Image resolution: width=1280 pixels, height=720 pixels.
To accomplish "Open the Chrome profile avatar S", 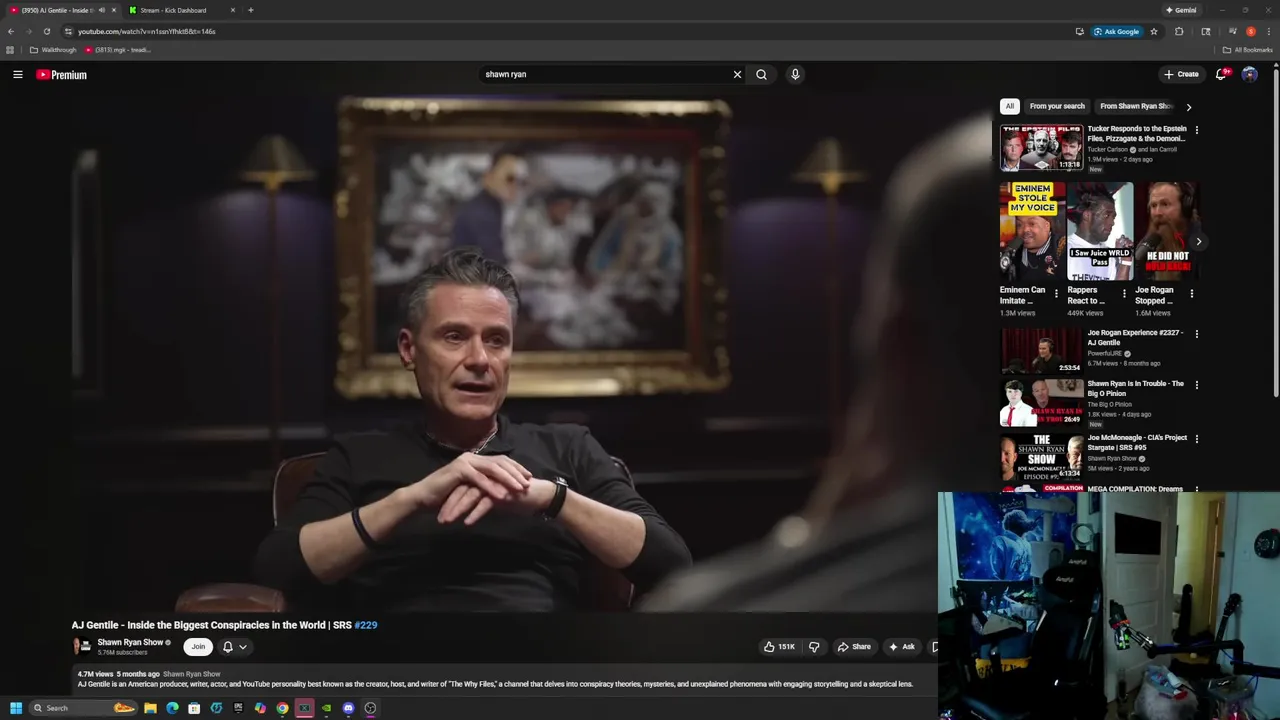I will pos(1251,31).
